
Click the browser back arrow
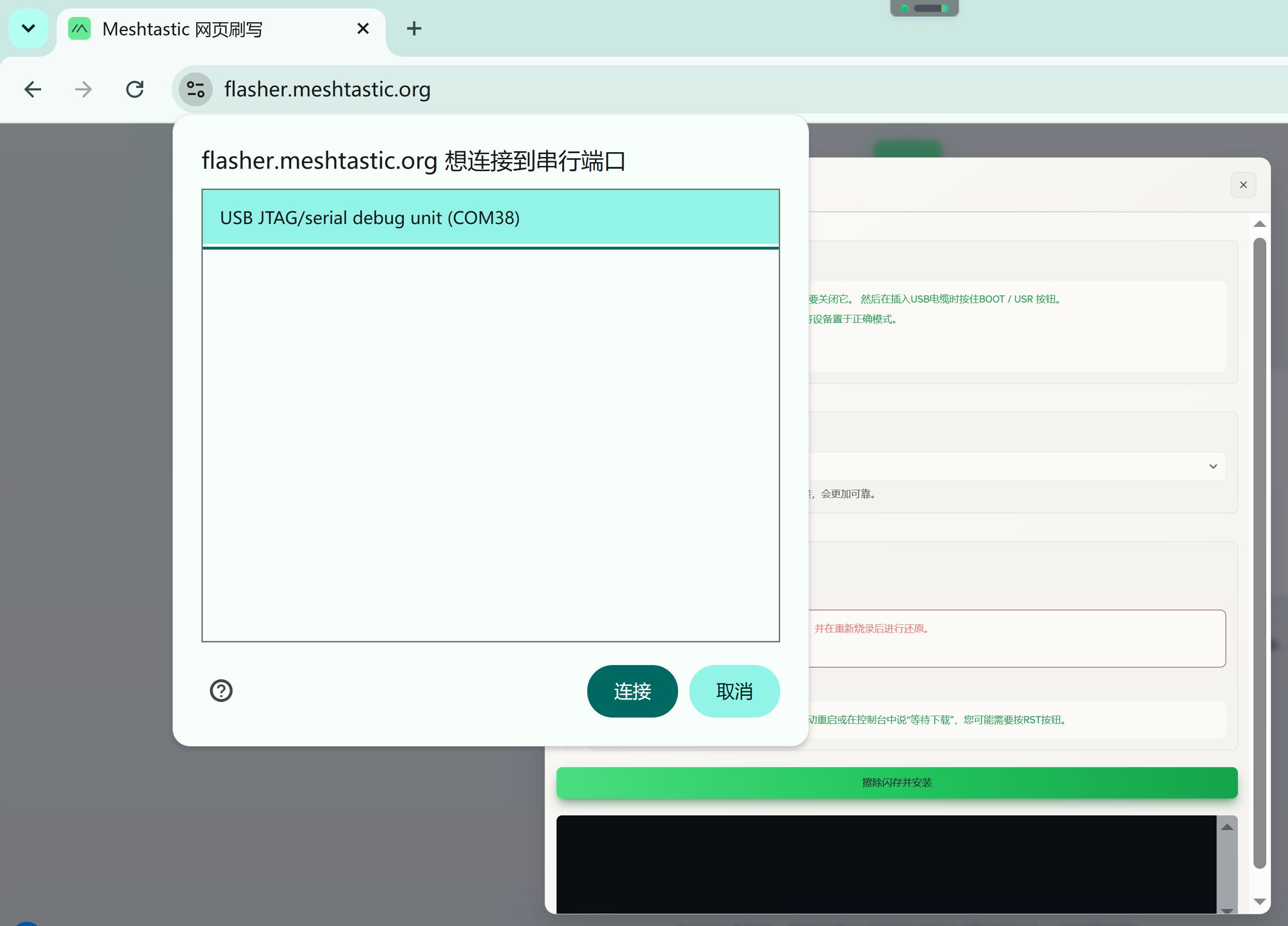[33, 89]
